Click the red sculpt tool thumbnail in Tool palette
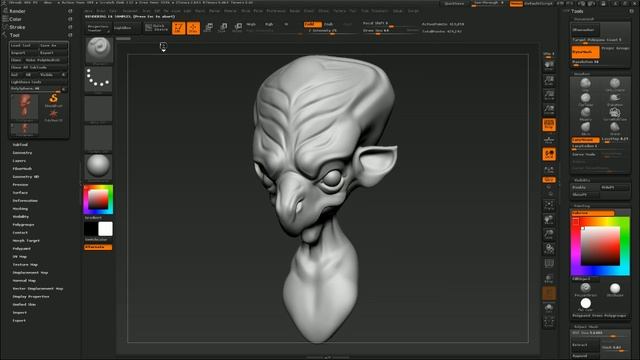 (24, 107)
